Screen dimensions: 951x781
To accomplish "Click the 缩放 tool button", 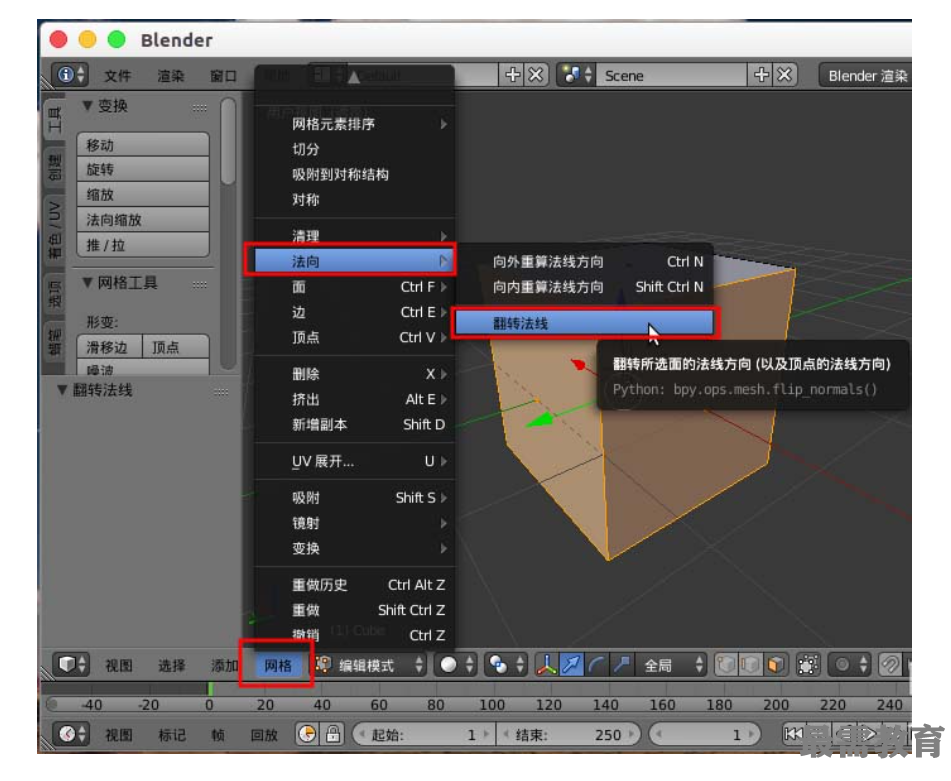I will [143, 194].
